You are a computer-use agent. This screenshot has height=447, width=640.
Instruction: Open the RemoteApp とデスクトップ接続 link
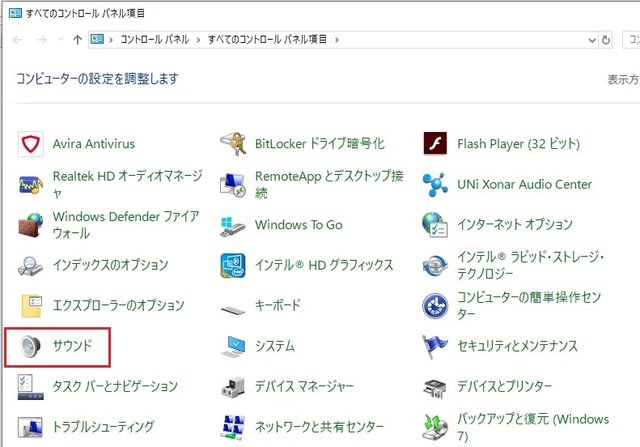[x=329, y=184]
